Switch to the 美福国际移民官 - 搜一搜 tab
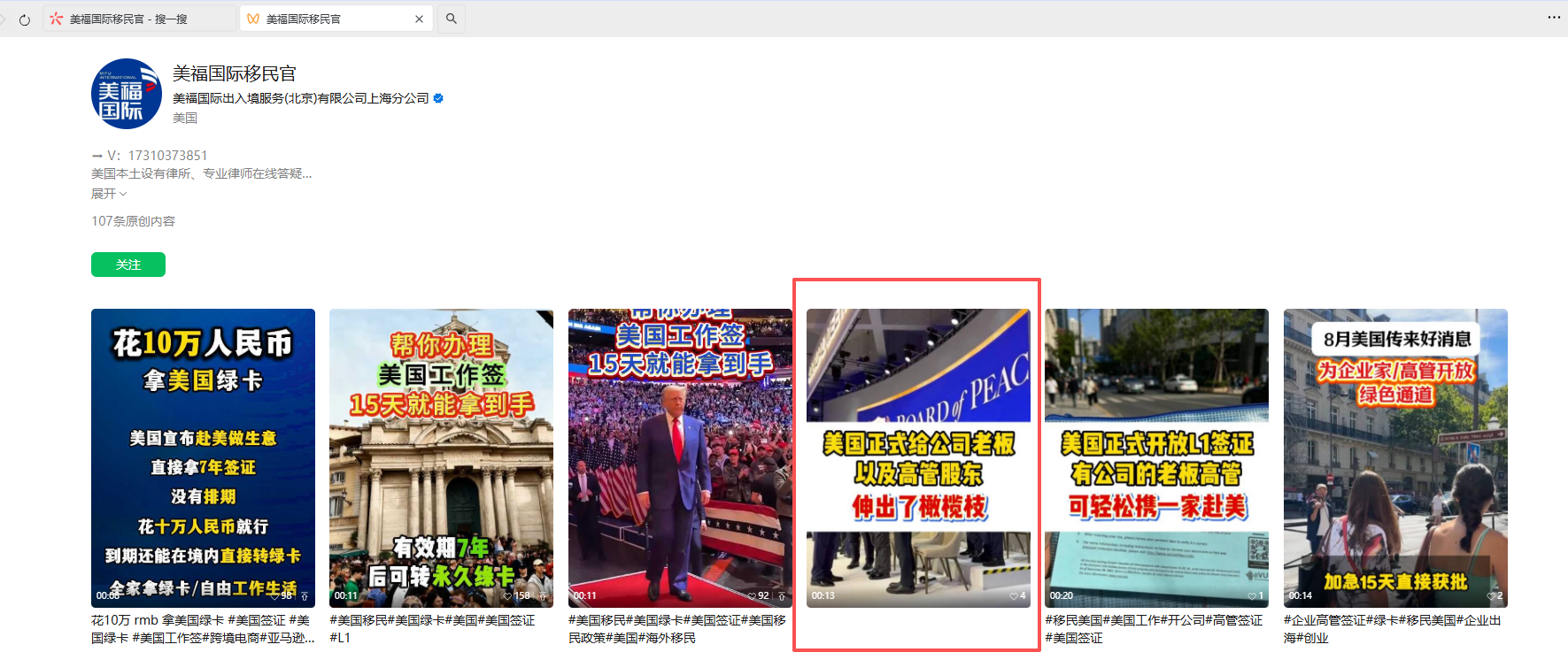Image resolution: width=1568 pixels, height=660 pixels. [139, 19]
